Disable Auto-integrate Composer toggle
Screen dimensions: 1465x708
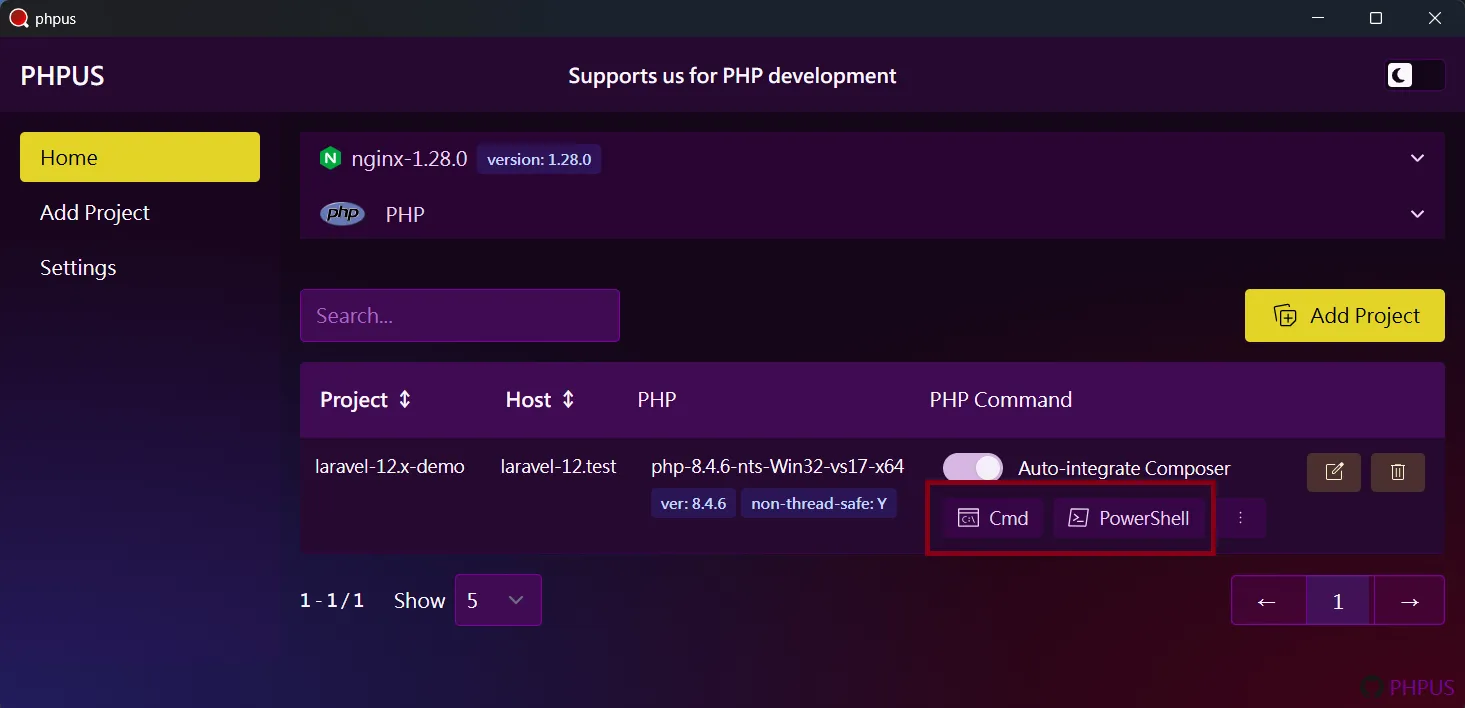point(972,468)
